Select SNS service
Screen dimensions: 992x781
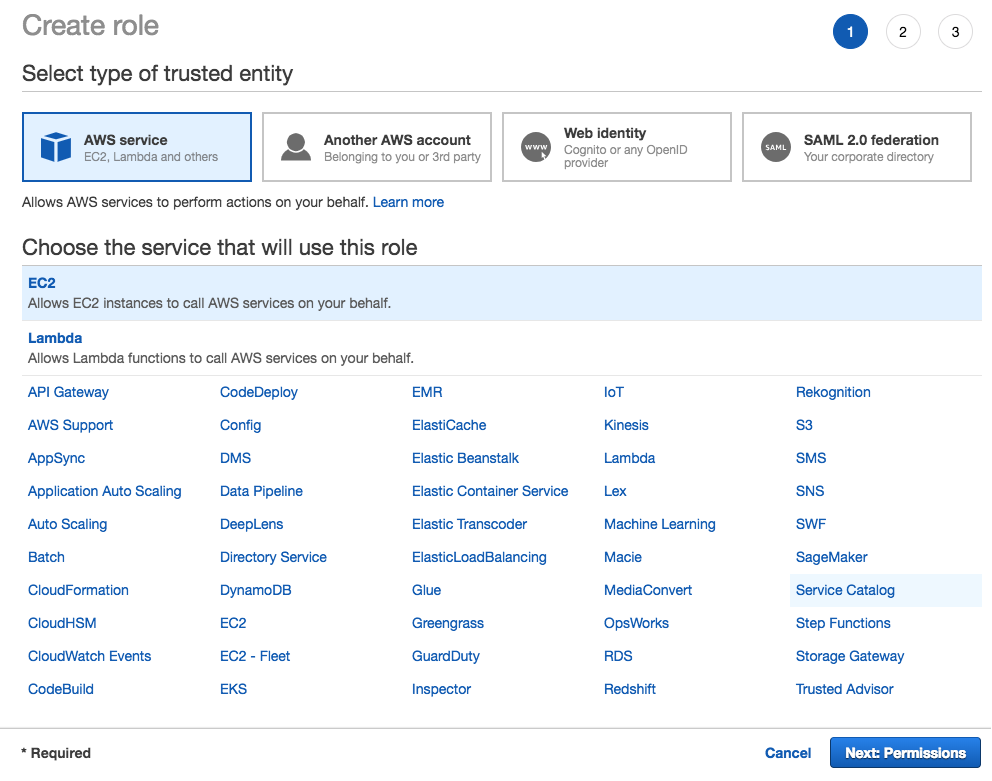[810, 491]
